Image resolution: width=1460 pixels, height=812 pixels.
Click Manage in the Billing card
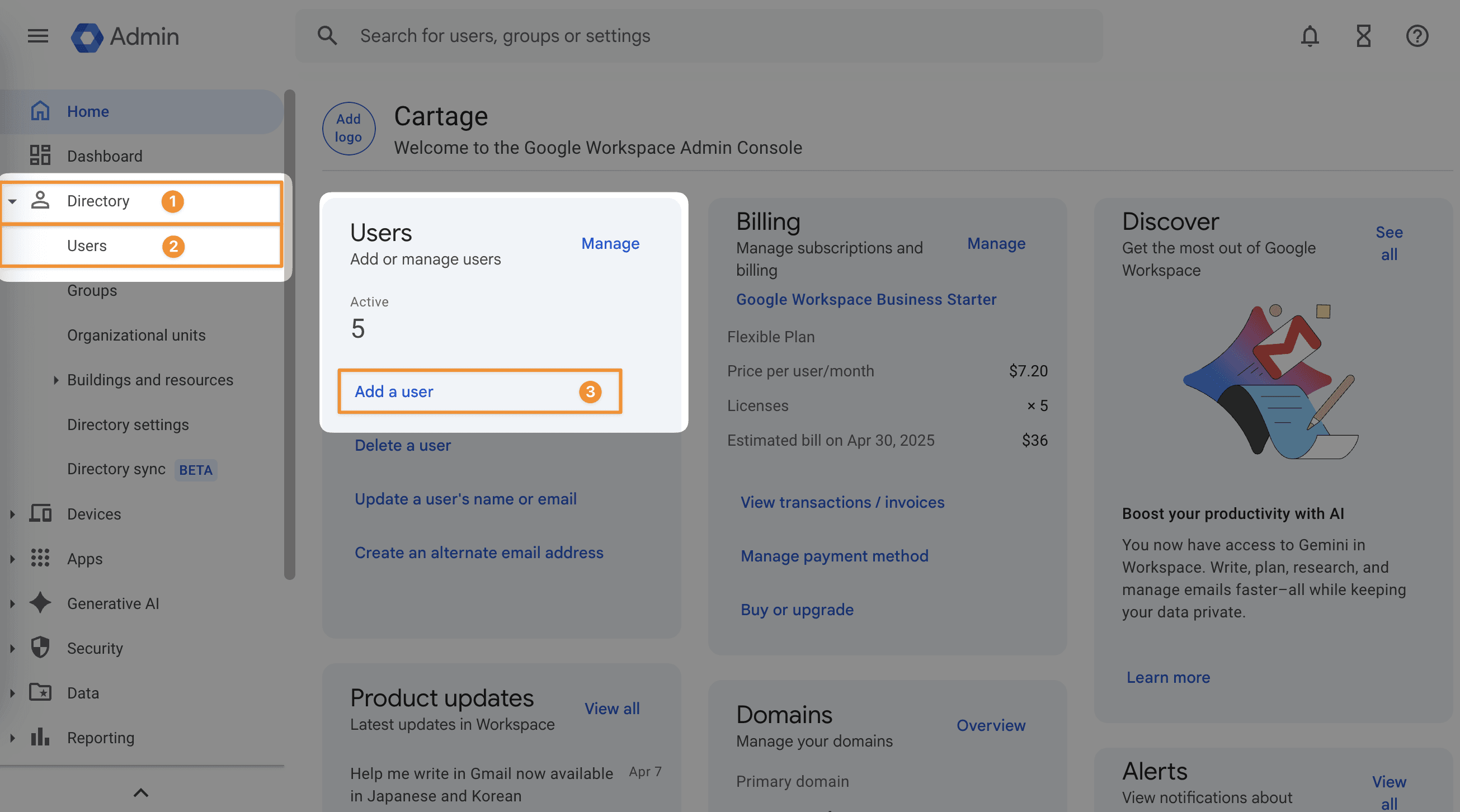pyautogui.click(x=996, y=243)
